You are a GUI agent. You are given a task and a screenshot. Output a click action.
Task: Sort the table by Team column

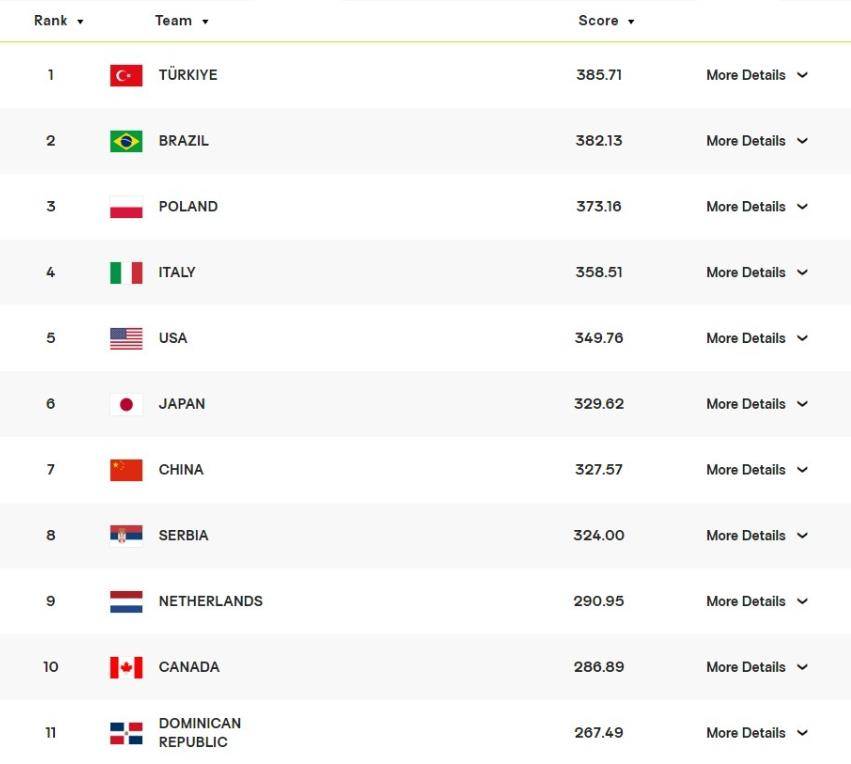[181, 21]
